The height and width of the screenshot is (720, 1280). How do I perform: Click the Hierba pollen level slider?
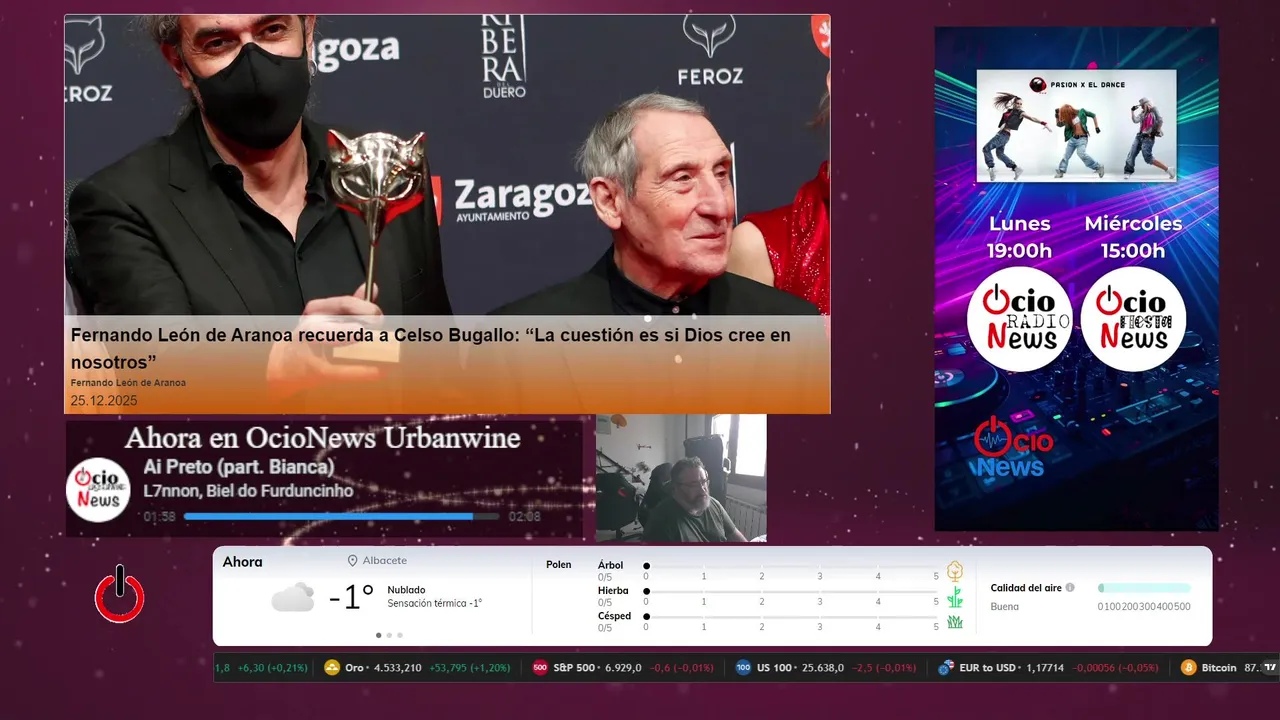pos(791,591)
